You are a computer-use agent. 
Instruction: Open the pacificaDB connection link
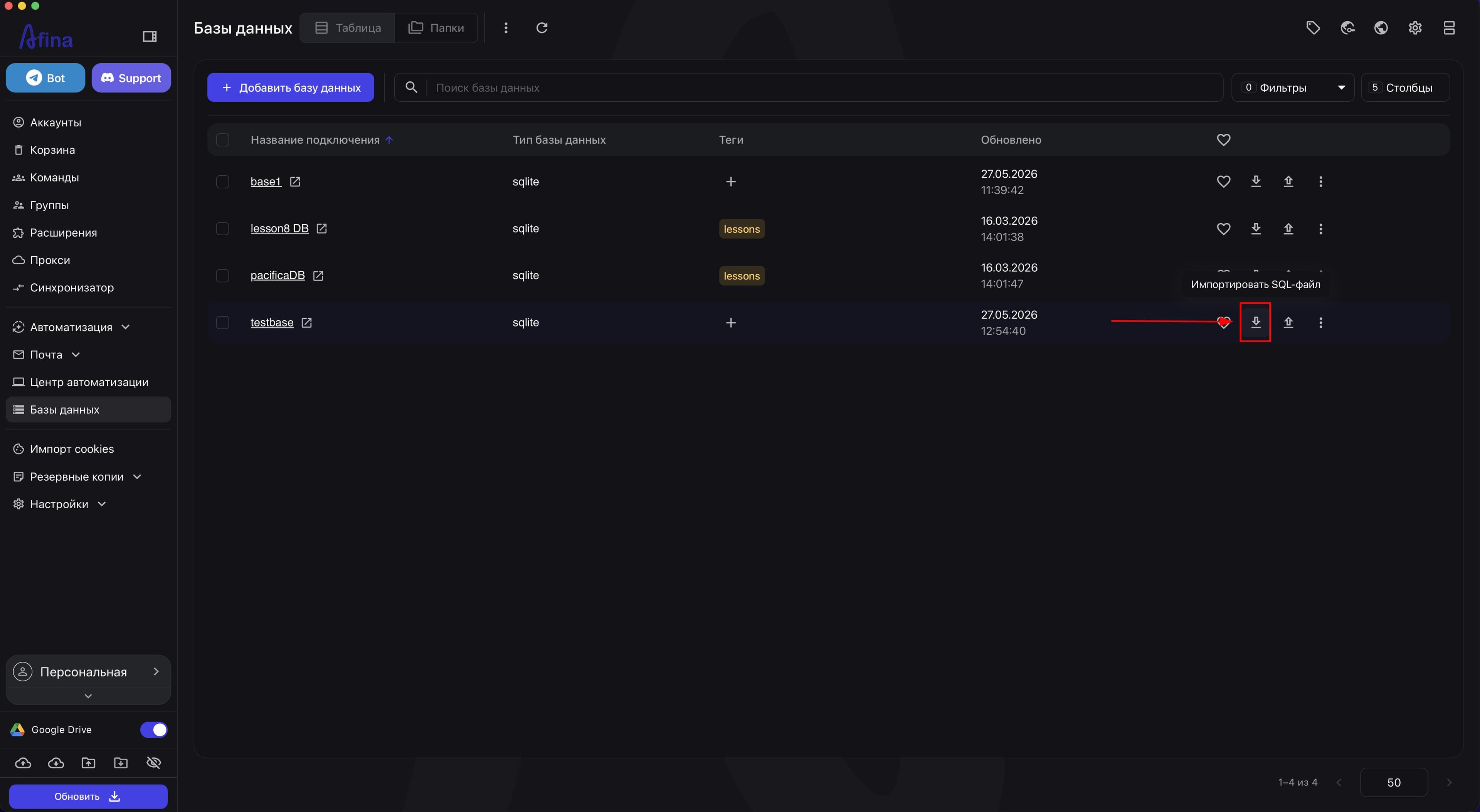(x=277, y=275)
